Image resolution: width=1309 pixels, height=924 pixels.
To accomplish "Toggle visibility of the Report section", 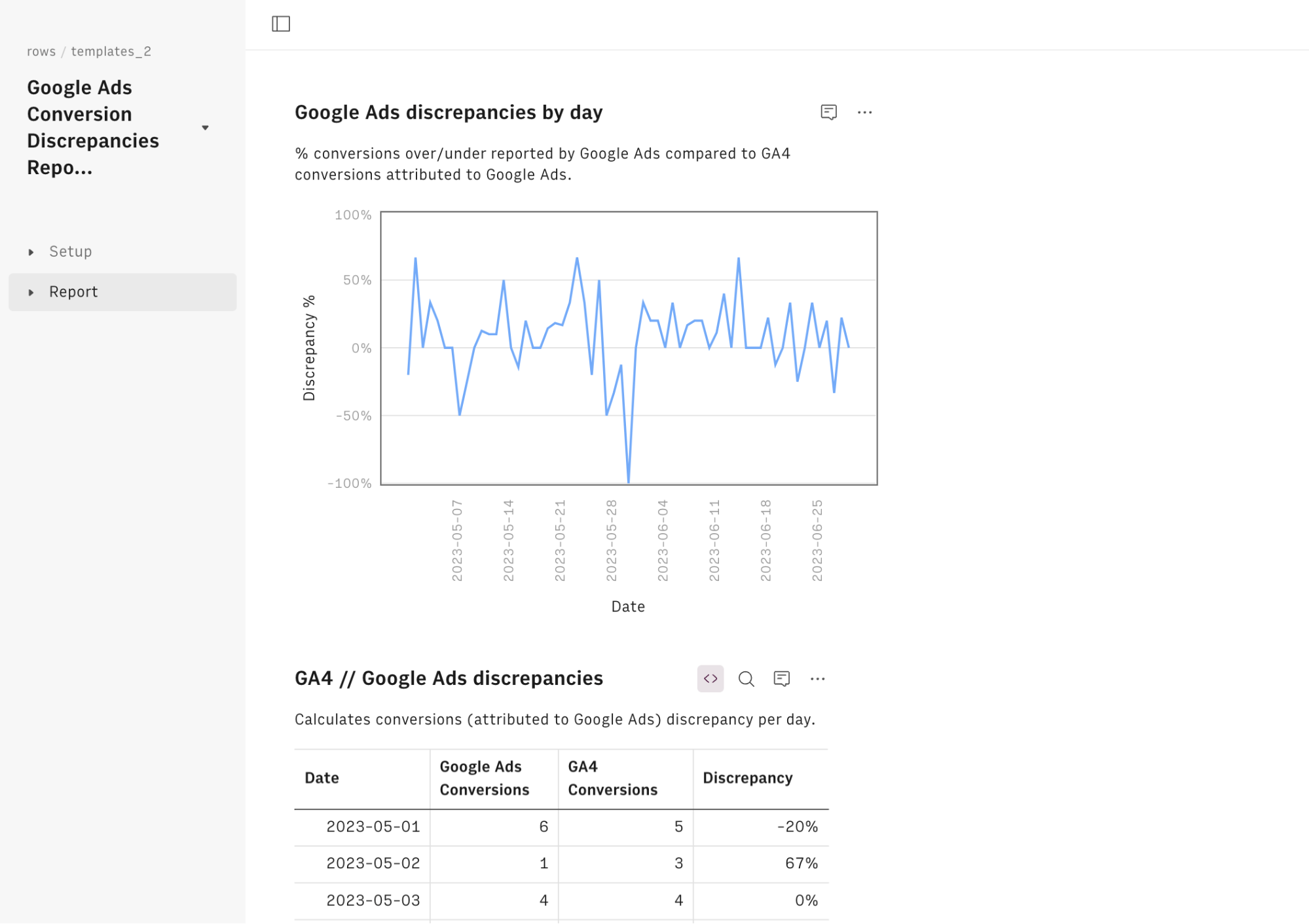I will coord(31,292).
